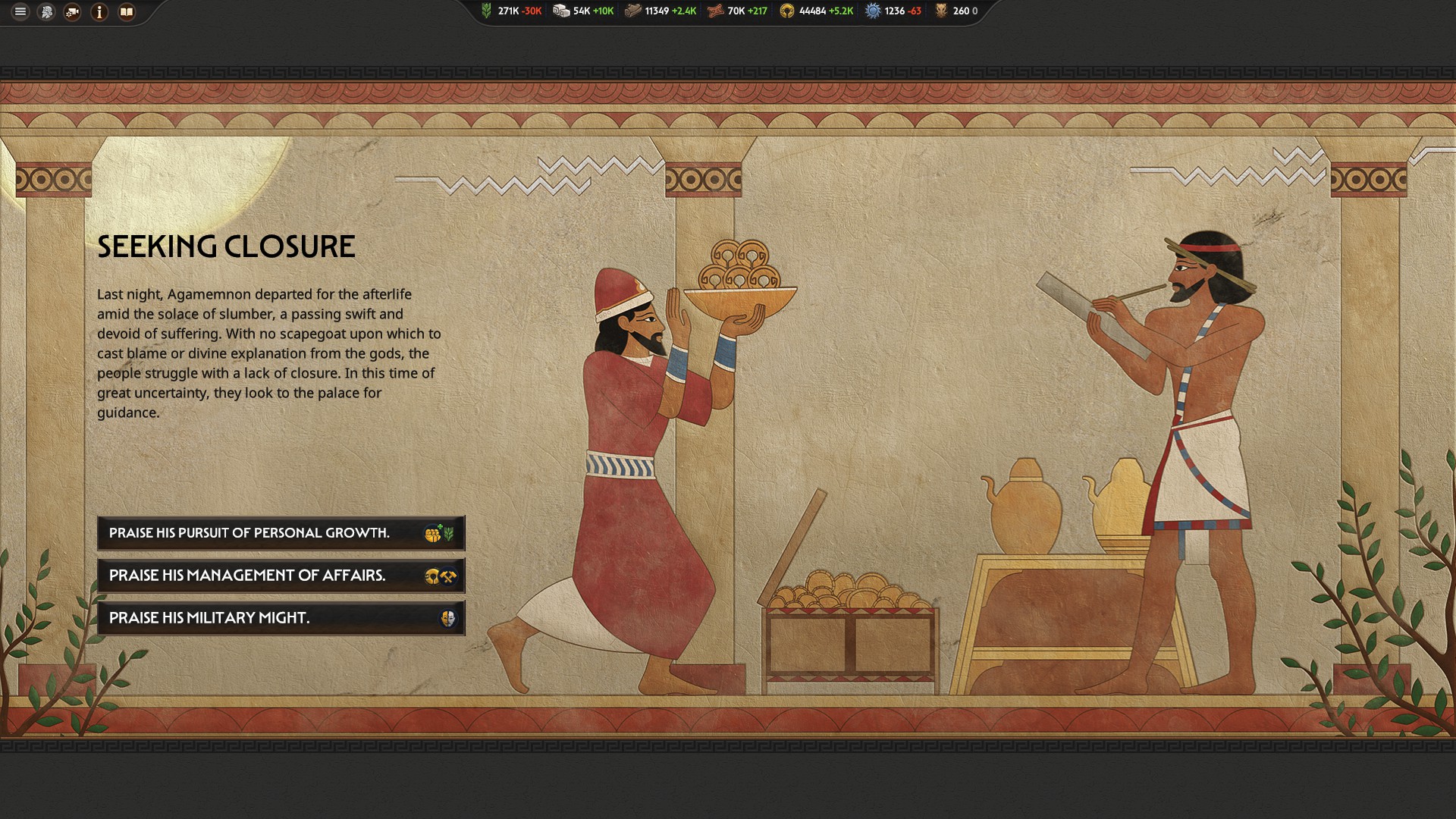Click the stone blocks resource icon
The height and width of the screenshot is (819, 1456).
[x=561, y=11]
